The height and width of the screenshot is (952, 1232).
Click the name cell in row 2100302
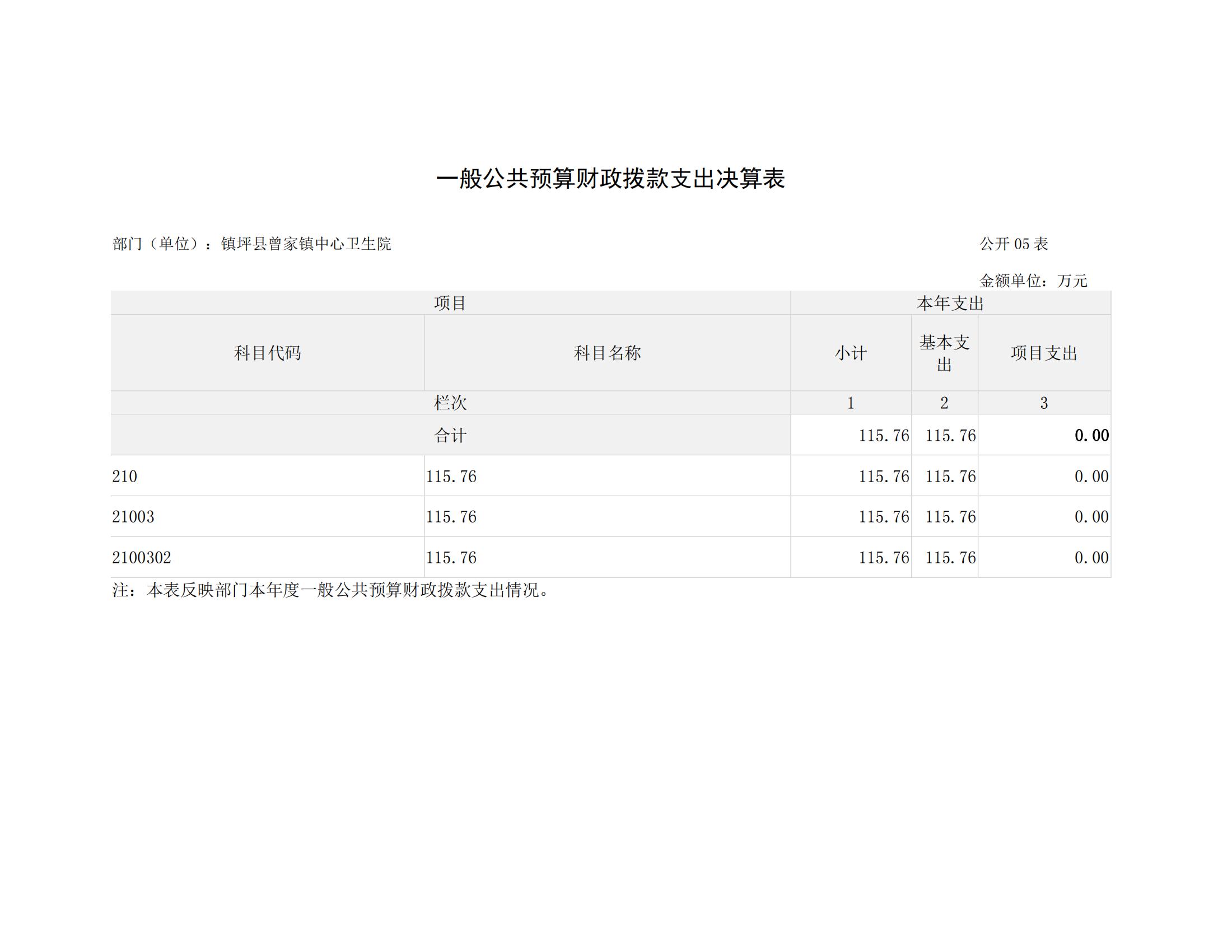pos(608,557)
